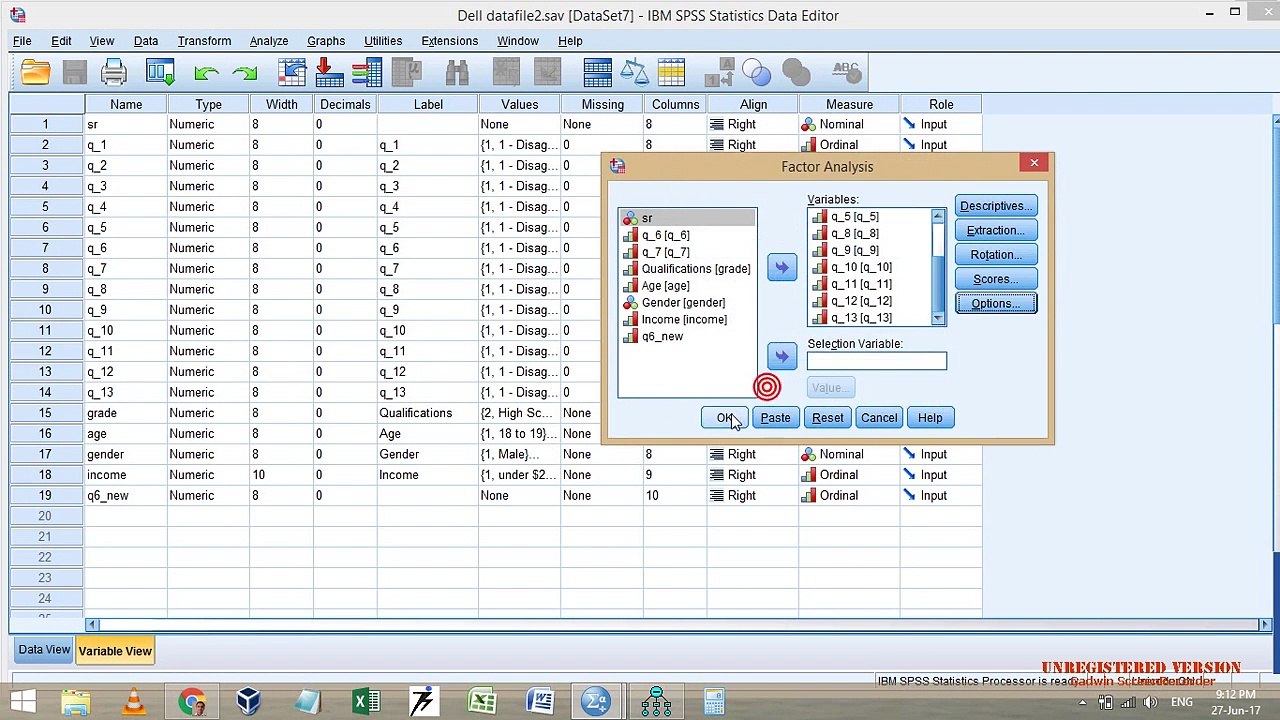Open the File menu

point(22,41)
